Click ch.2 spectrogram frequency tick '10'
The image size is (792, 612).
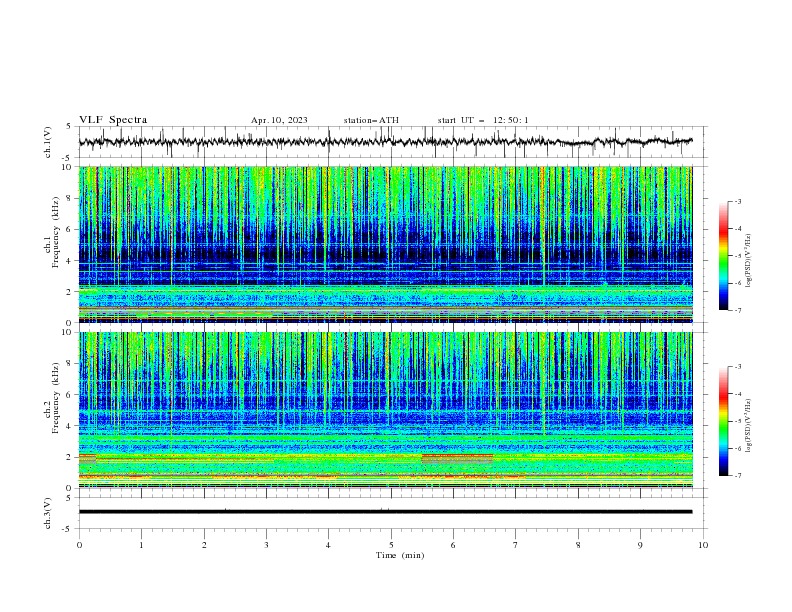[69, 332]
